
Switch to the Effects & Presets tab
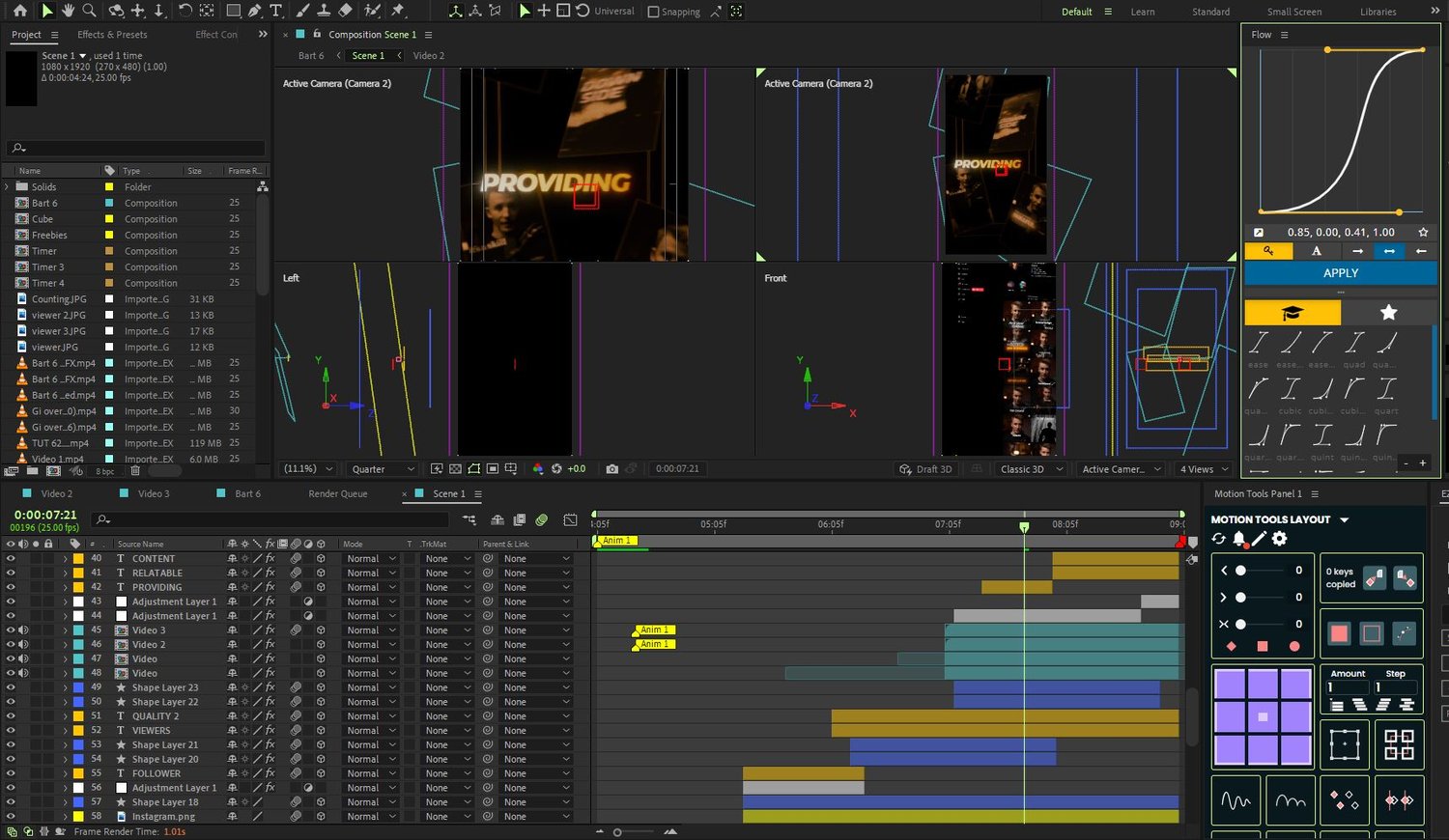112,35
